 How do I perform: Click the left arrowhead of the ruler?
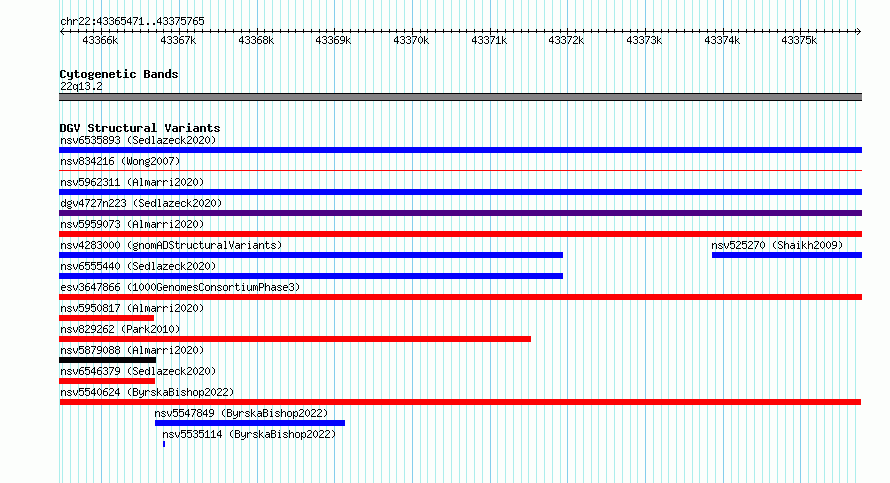tap(62, 32)
